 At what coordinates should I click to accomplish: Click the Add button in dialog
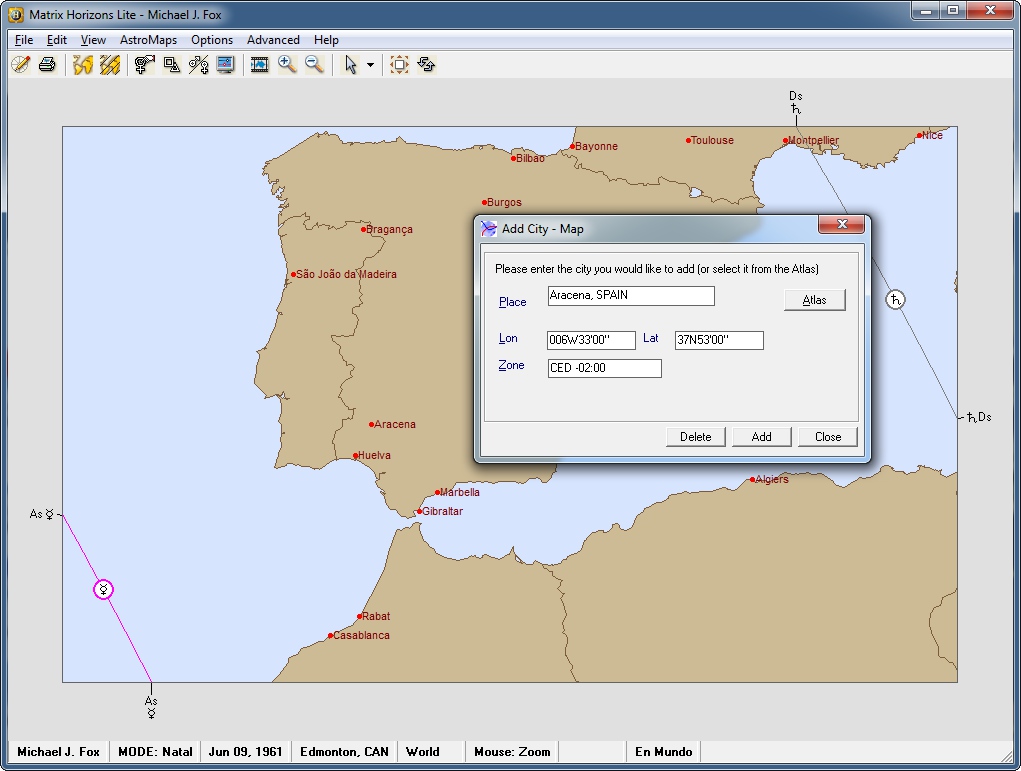(x=761, y=437)
